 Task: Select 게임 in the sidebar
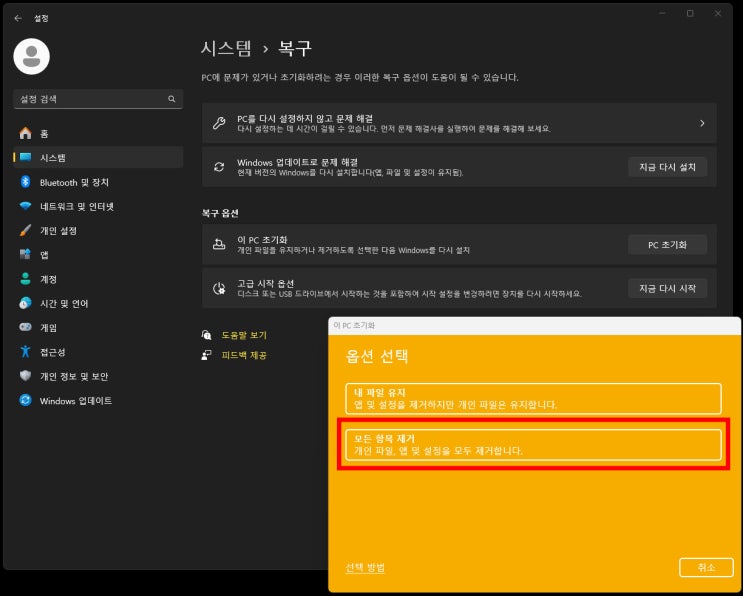(x=98, y=327)
